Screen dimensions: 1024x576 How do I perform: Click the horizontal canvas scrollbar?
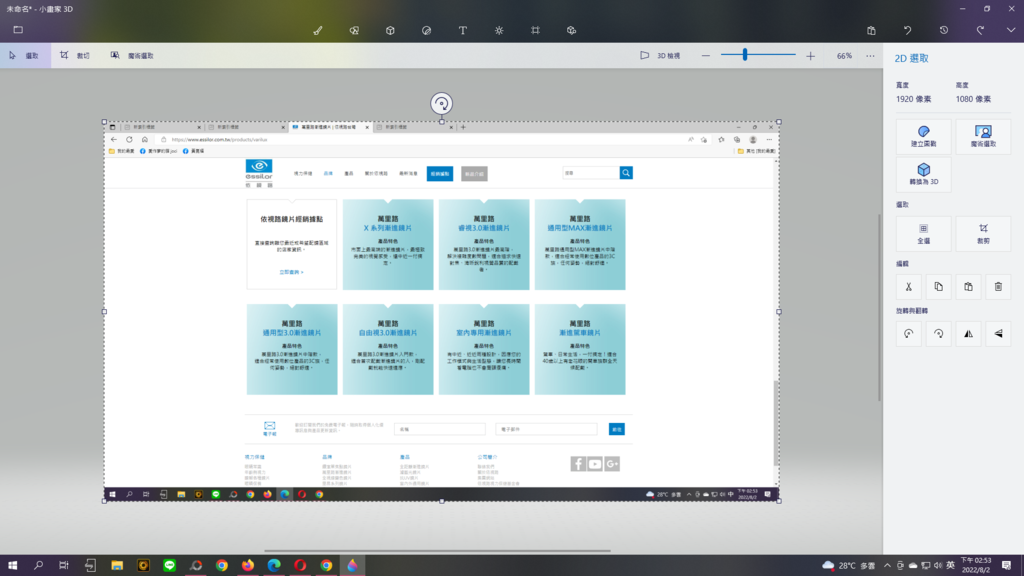tap(437, 551)
